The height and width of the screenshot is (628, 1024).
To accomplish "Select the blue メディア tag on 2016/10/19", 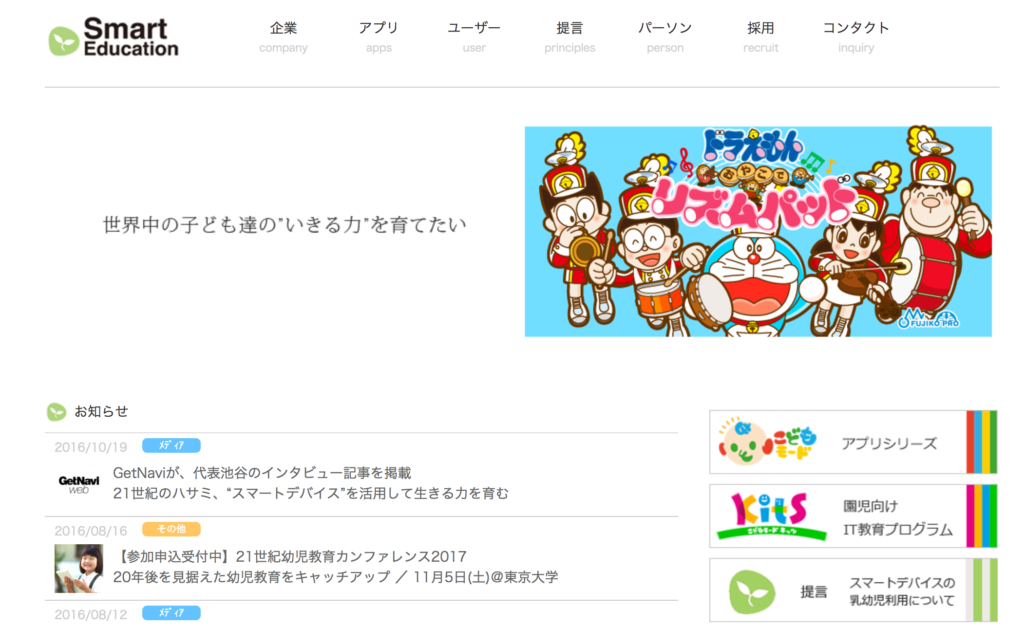I will [x=171, y=445].
